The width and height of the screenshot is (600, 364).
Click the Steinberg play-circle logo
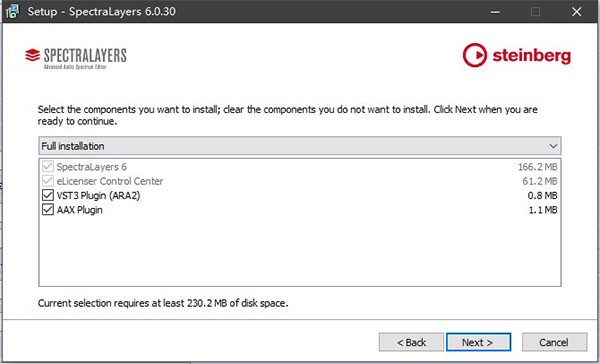pos(474,55)
